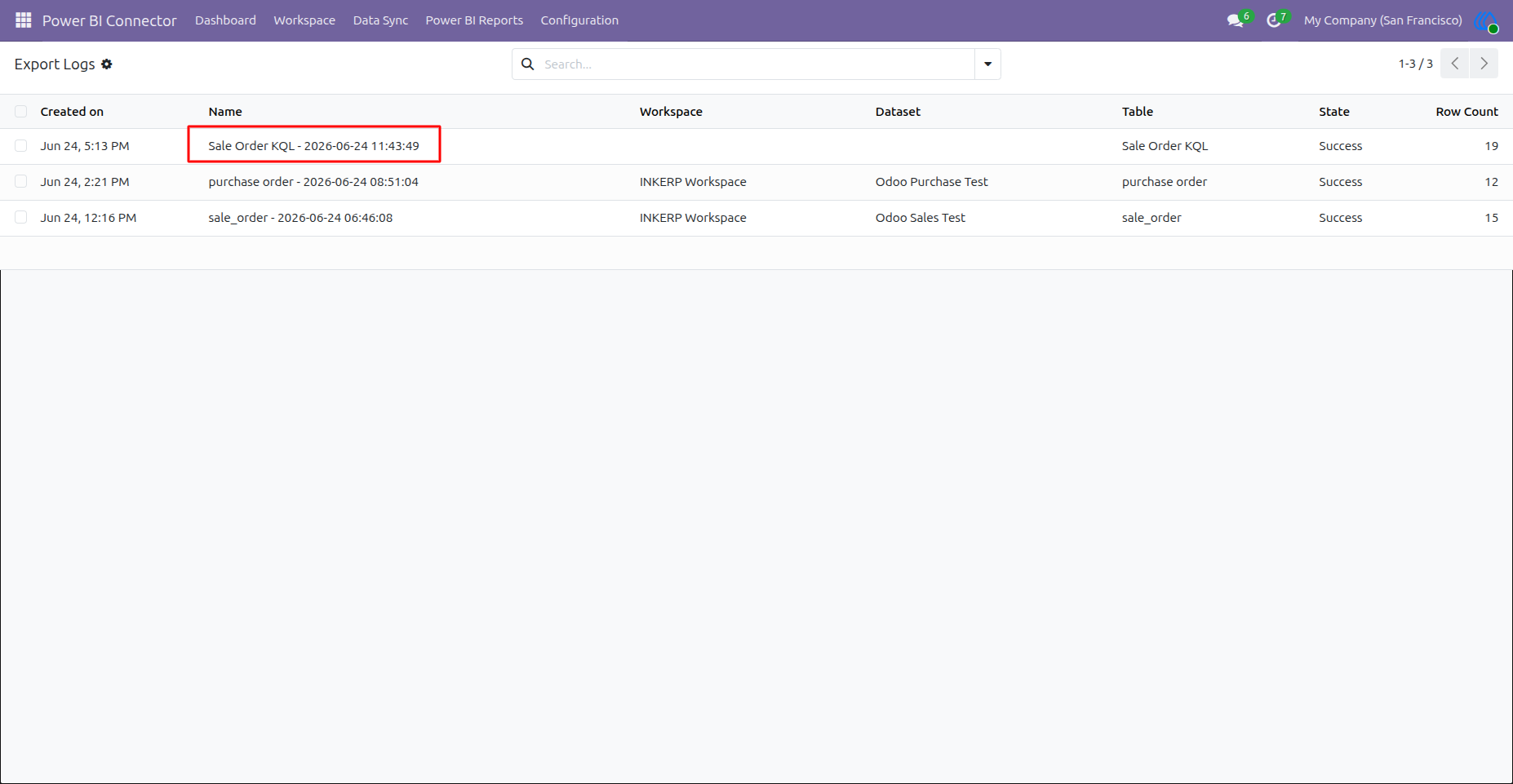Sort by the Workspace column header
The image size is (1513, 784).
[671, 112]
